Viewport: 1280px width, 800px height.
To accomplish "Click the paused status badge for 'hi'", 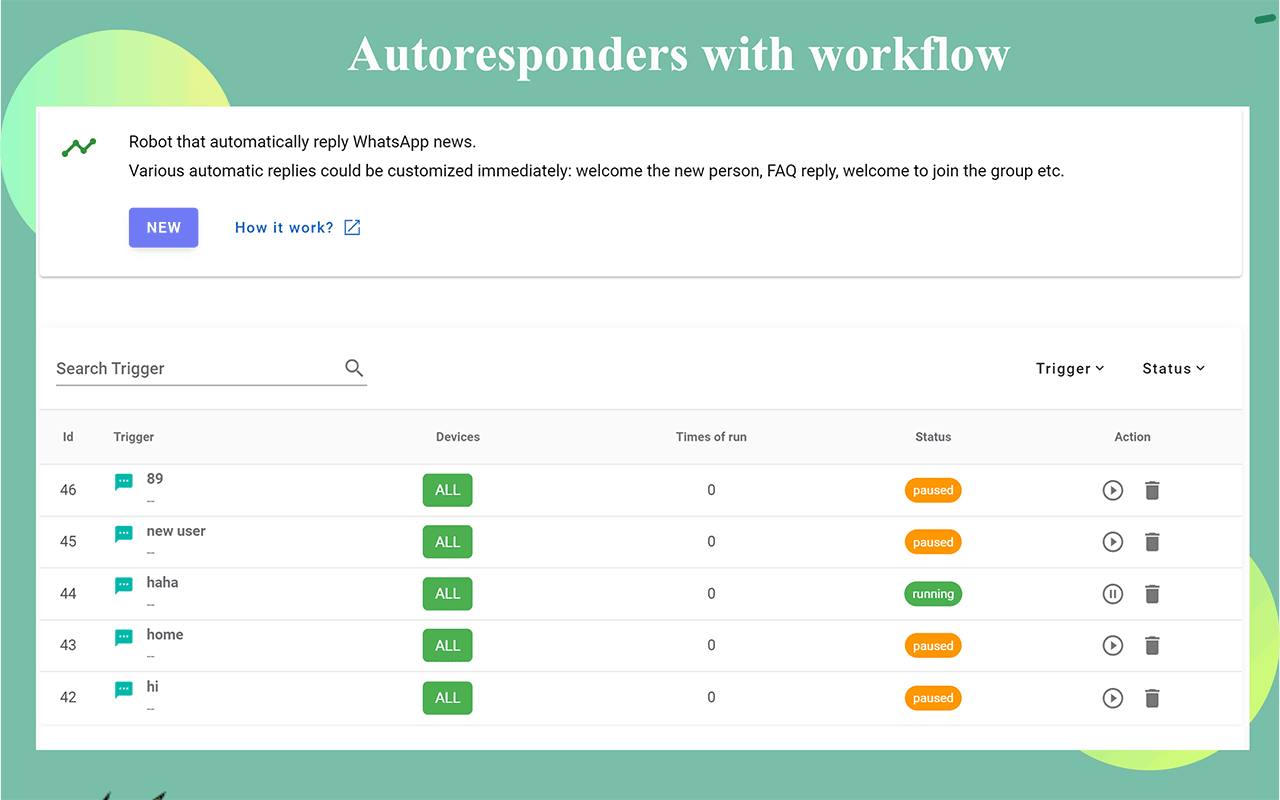I will [x=933, y=698].
